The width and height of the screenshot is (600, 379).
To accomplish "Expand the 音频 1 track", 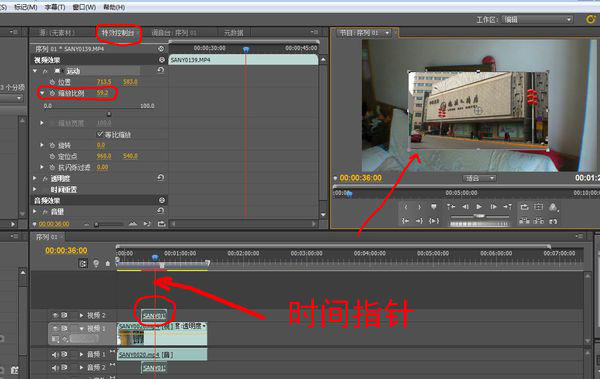I will [x=82, y=354].
